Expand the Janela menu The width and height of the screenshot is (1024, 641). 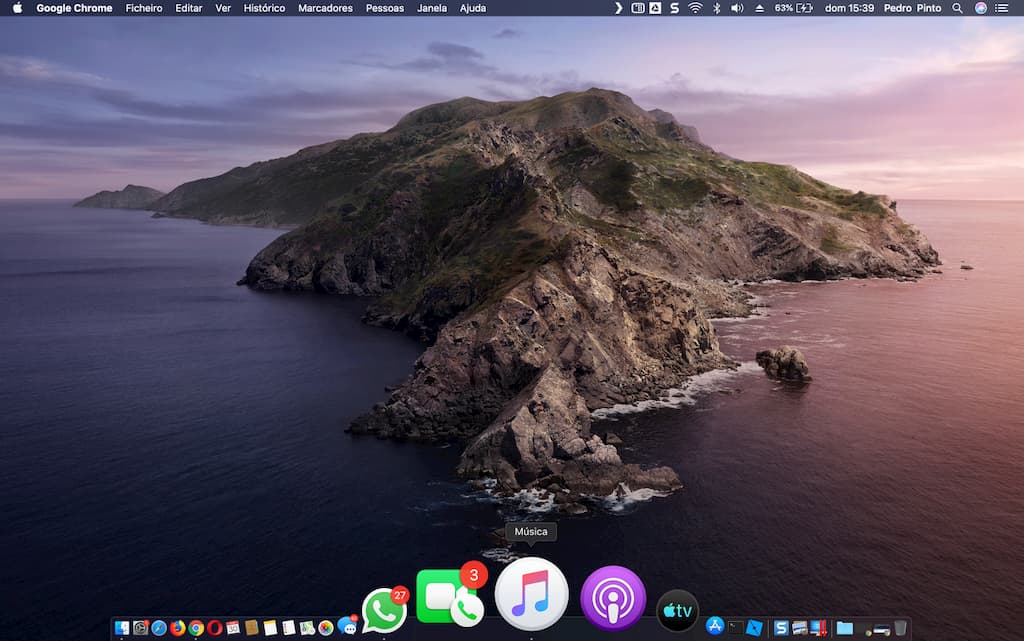[x=431, y=8]
